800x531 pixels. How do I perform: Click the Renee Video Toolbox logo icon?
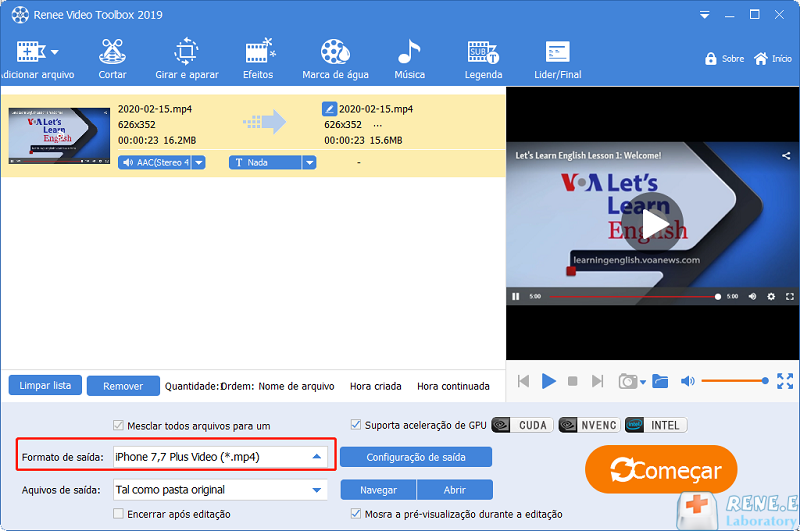click(20, 15)
